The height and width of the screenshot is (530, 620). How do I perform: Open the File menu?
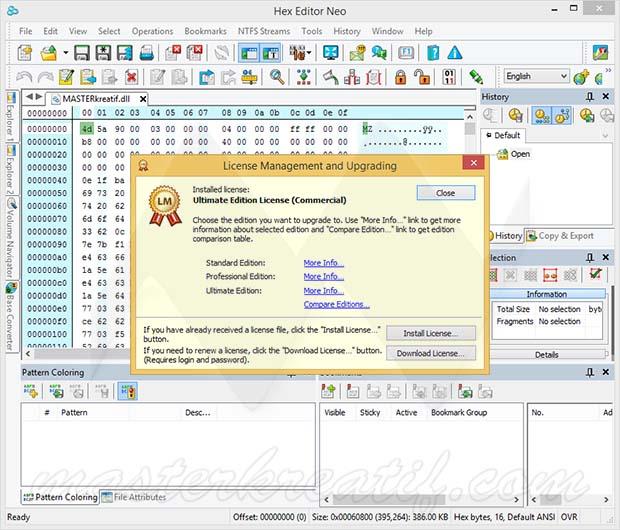click(26, 31)
